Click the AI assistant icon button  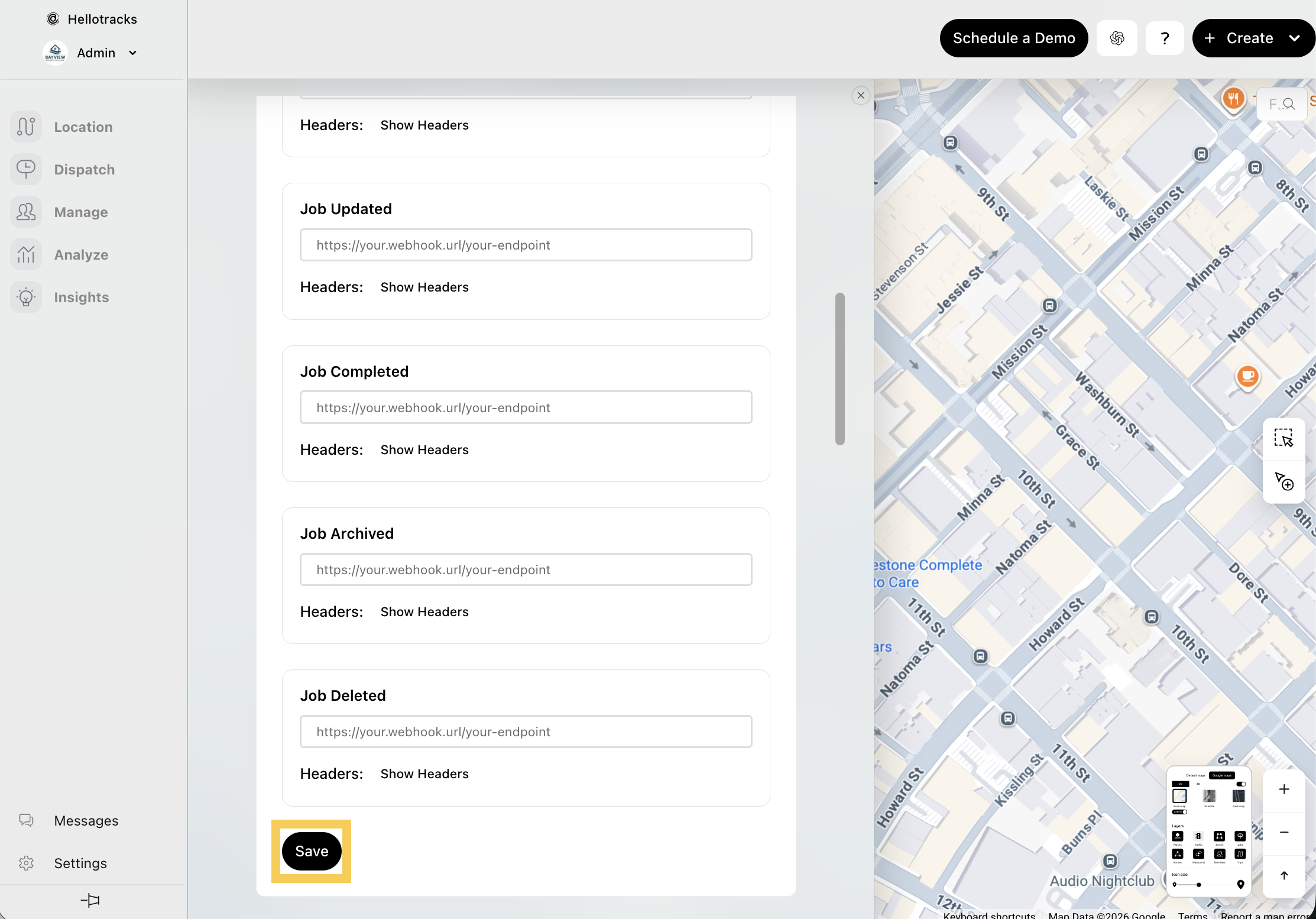(x=1116, y=38)
